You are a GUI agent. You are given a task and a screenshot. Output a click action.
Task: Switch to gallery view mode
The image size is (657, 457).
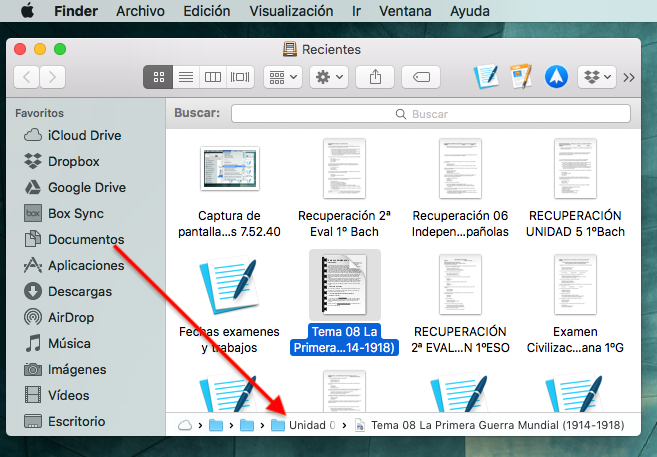tap(240, 77)
